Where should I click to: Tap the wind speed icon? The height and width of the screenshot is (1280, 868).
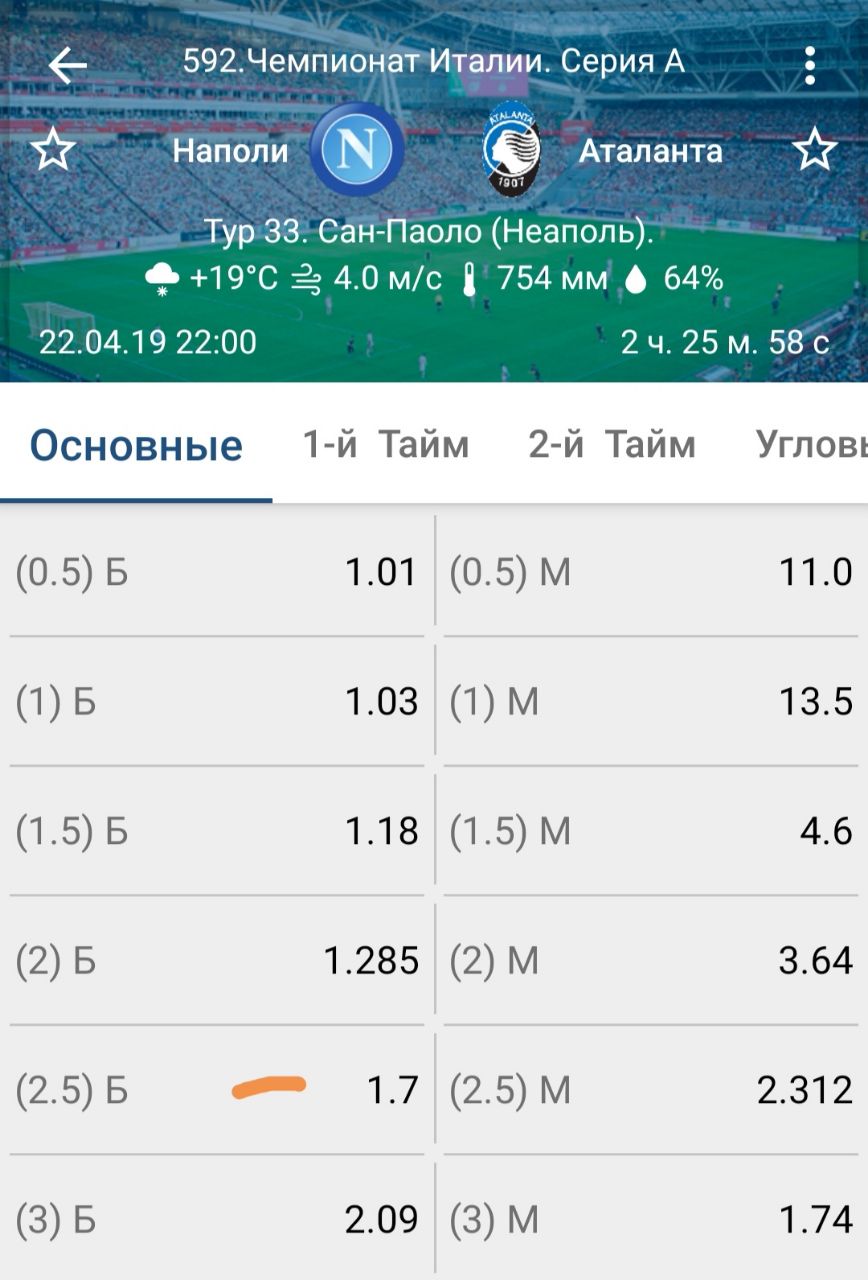[305, 280]
